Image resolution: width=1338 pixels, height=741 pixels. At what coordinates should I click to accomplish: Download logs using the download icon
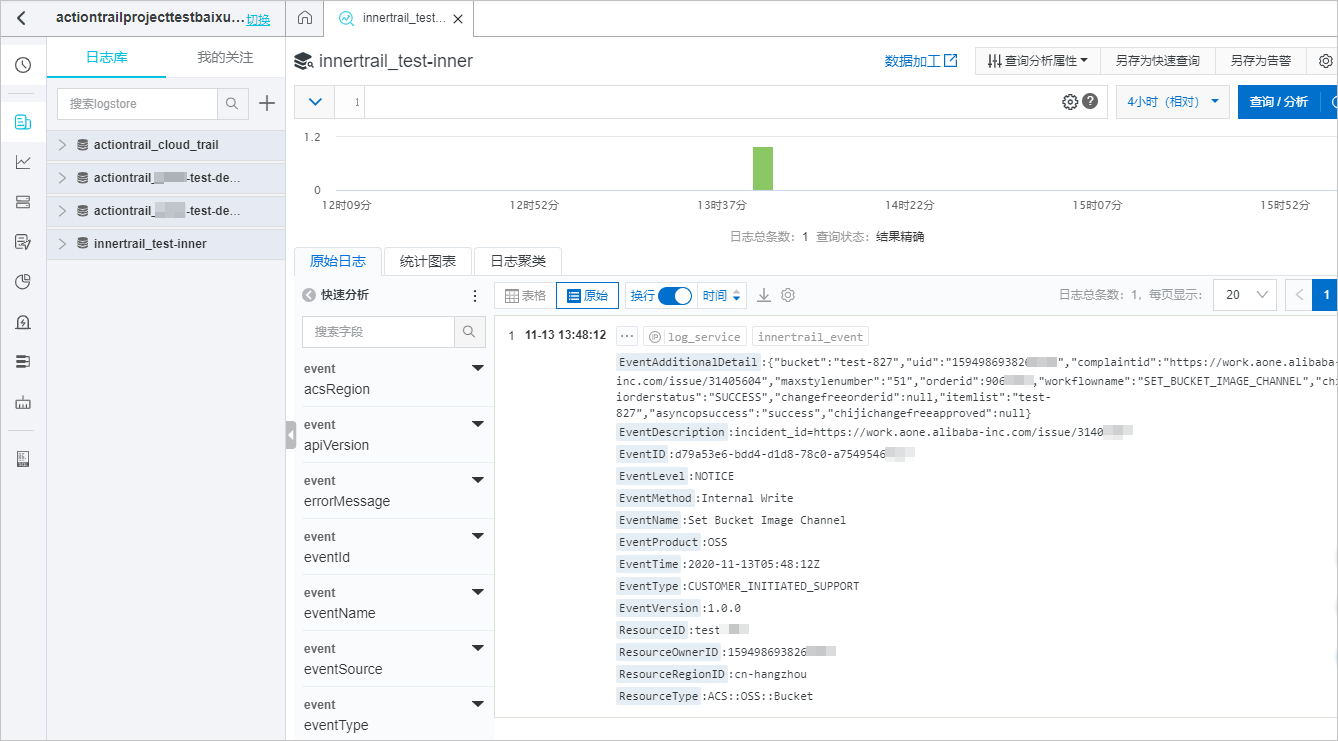pyautogui.click(x=764, y=295)
